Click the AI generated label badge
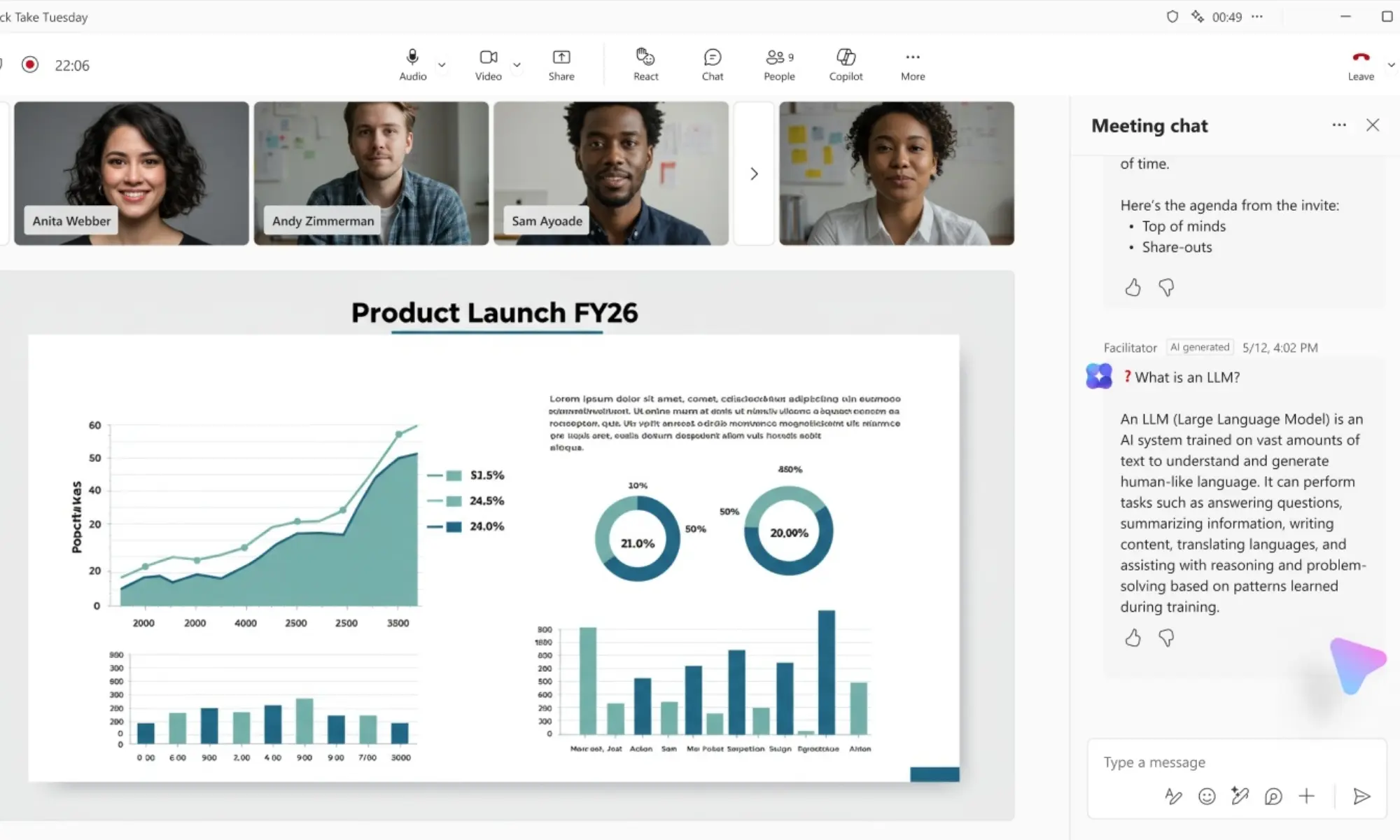The height and width of the screenshot is (840, 1400). [x=1200, y=347]
